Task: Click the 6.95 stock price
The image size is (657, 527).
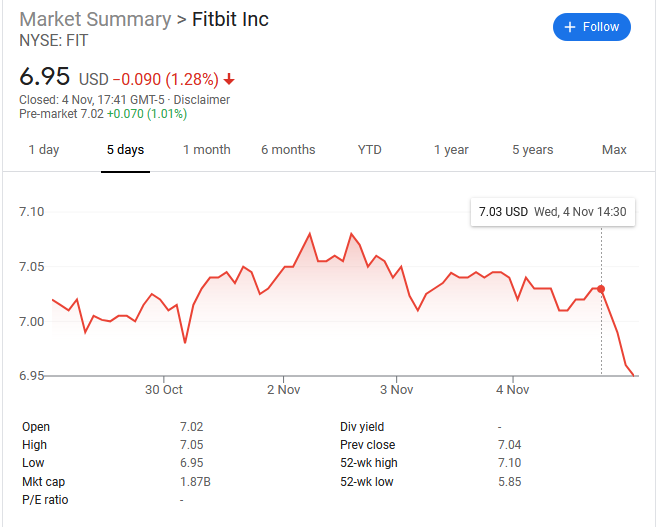Action: pos(45,77)
